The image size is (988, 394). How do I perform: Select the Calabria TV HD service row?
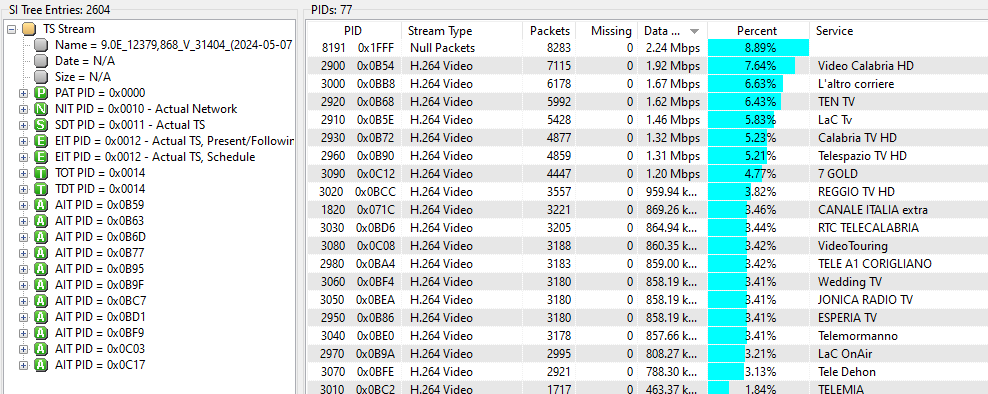(647, 137)
